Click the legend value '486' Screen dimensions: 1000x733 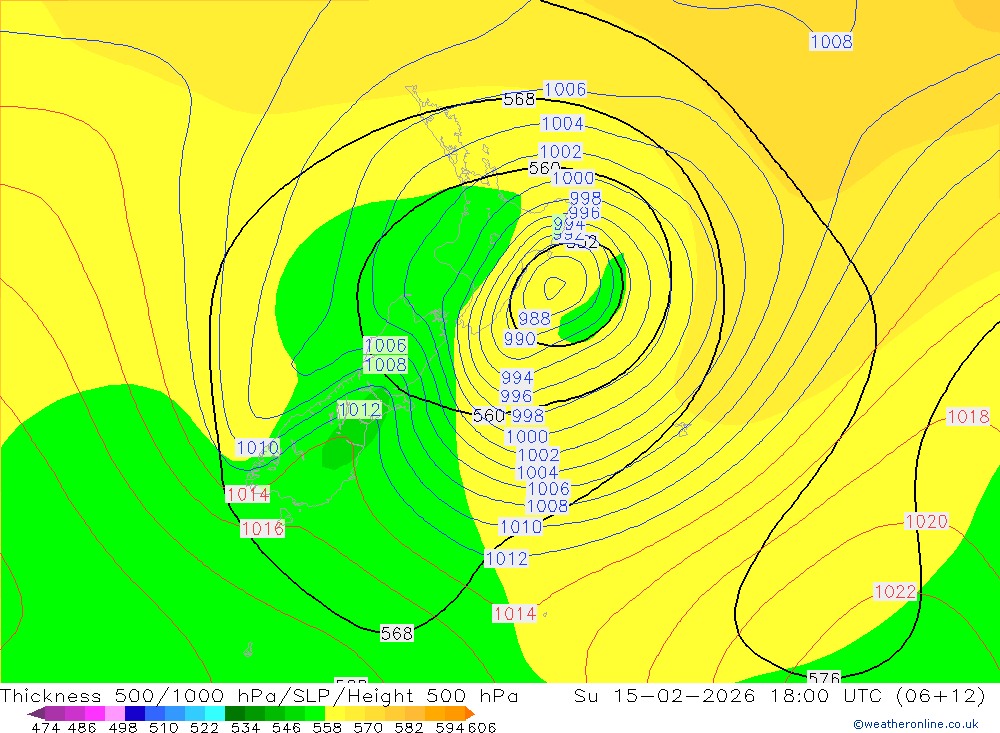click(82, 727)
